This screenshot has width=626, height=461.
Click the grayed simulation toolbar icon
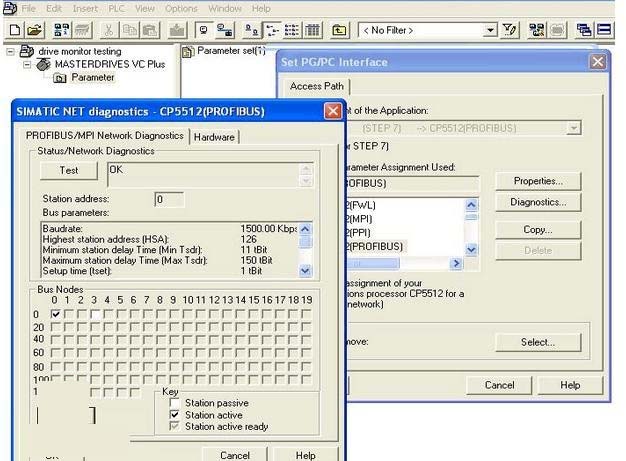(558, 30)
